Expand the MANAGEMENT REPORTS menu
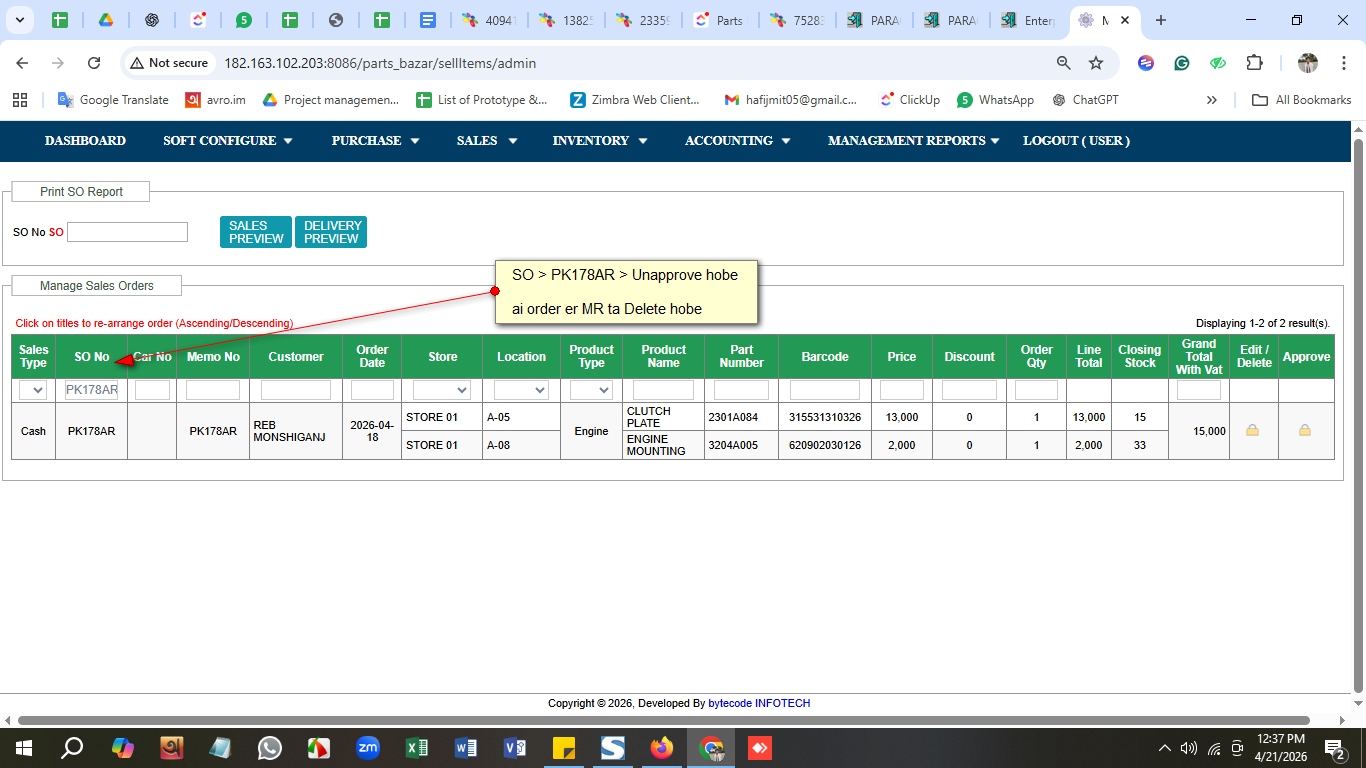 point(914,141)
